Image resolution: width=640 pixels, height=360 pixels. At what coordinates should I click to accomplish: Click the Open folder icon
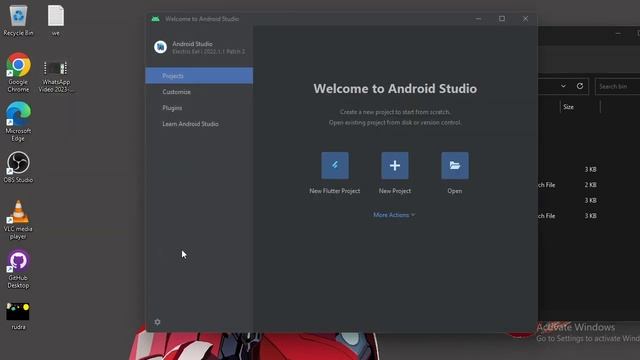[x=455, y=165]
